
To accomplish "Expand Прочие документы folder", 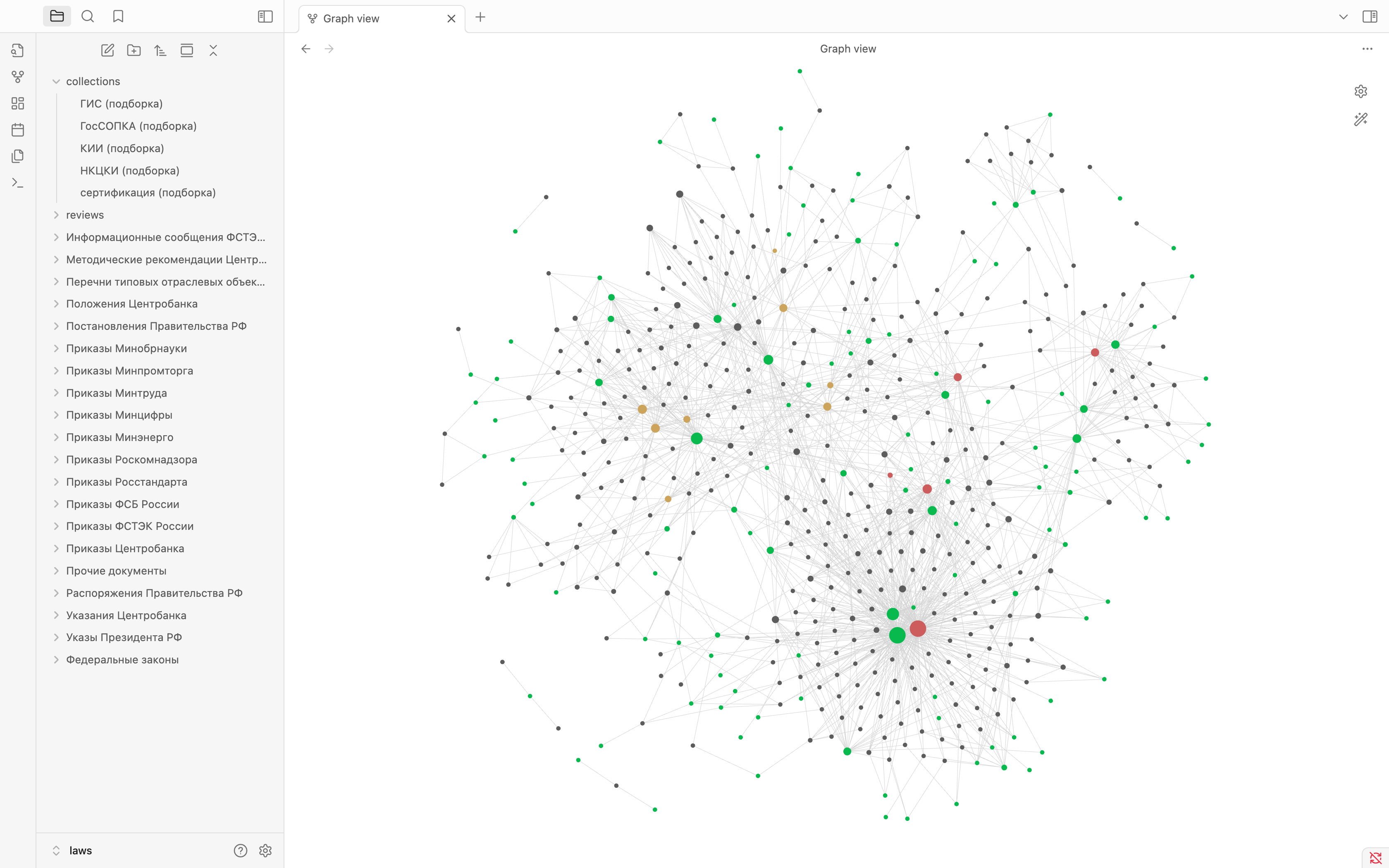I will click(160, 571).
